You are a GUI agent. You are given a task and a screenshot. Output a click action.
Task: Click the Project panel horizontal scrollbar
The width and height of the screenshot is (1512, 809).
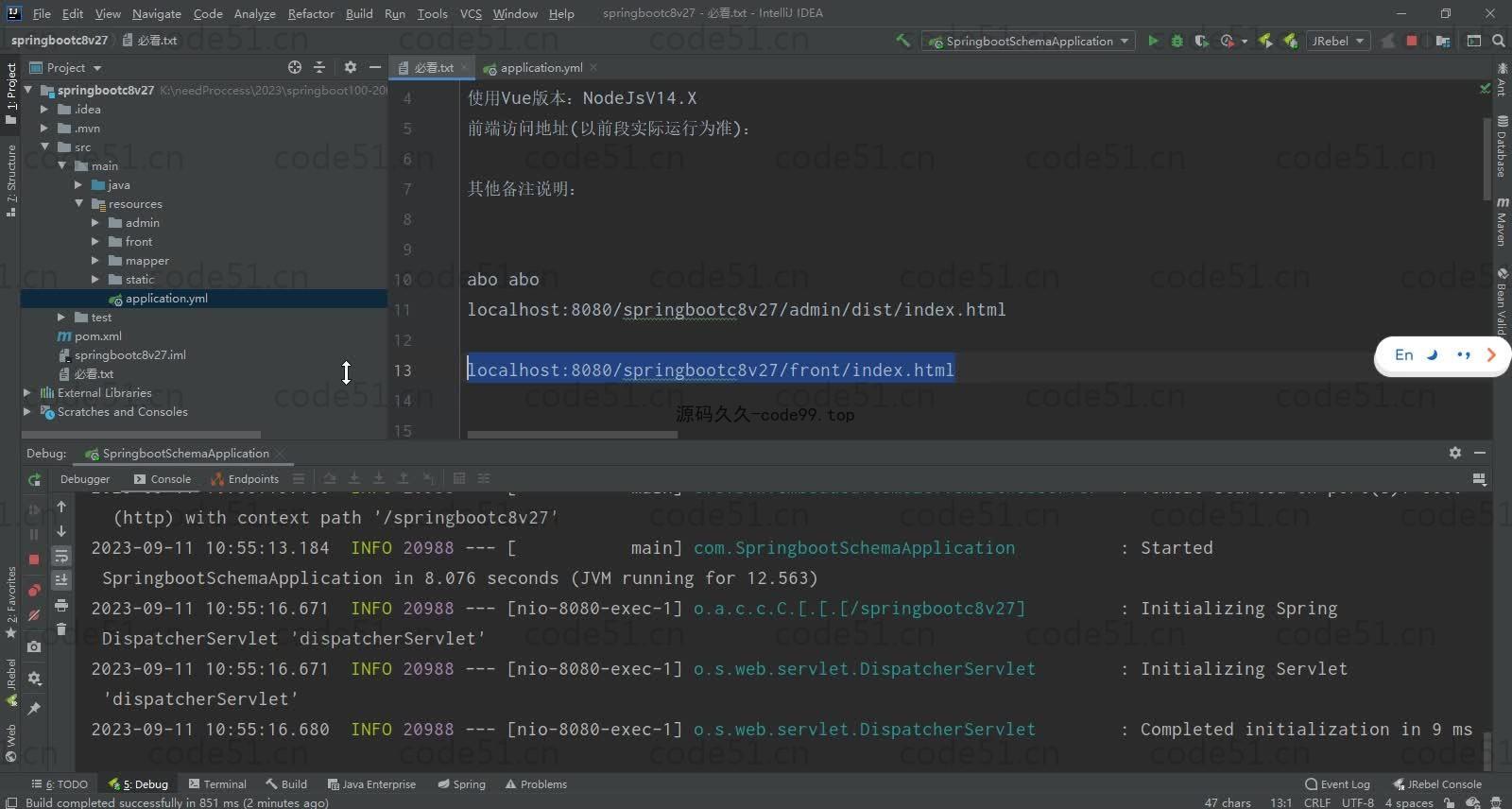coord(142,435)
